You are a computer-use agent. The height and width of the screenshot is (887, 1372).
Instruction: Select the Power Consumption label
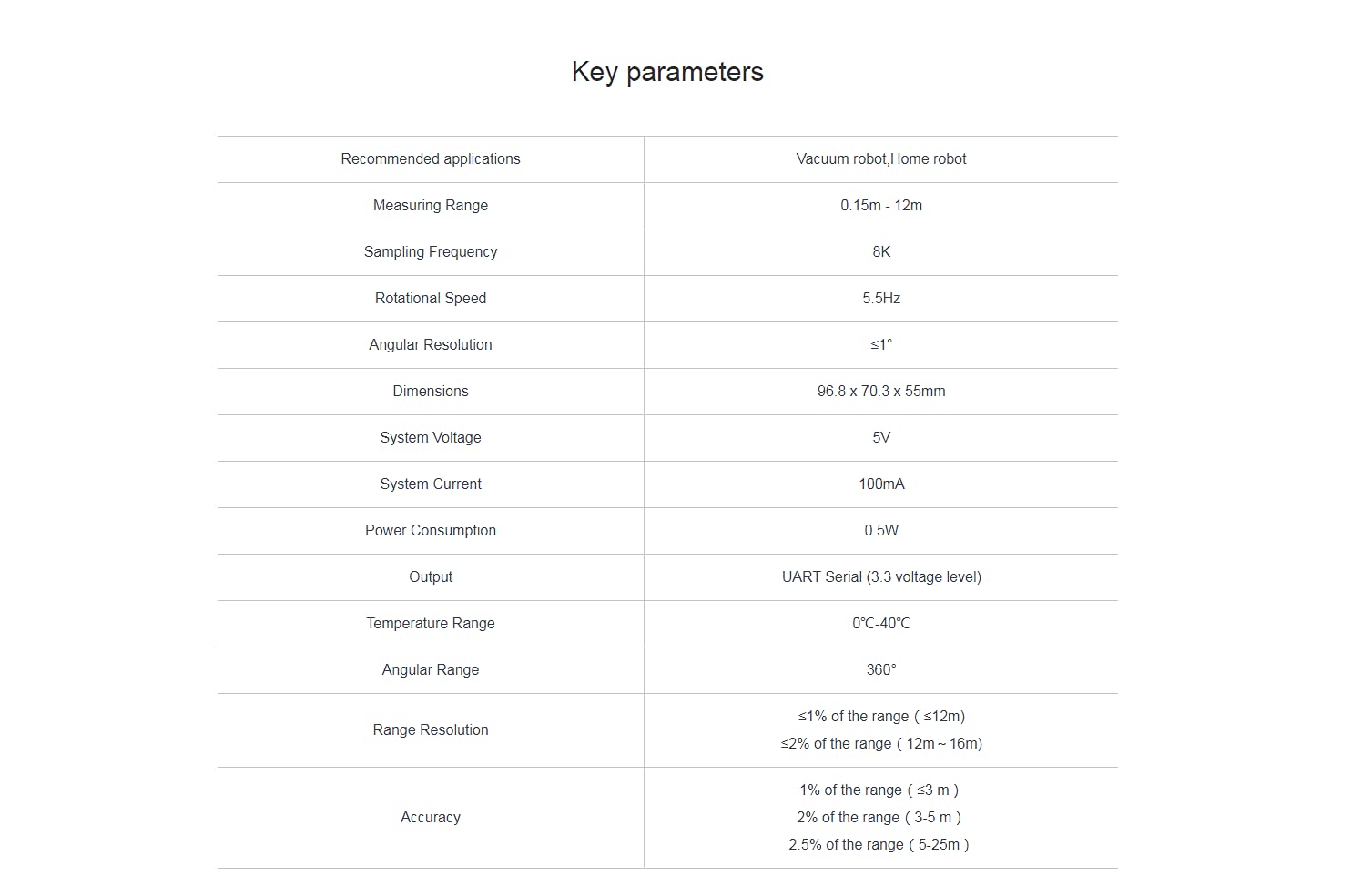(x=431, y=530)
